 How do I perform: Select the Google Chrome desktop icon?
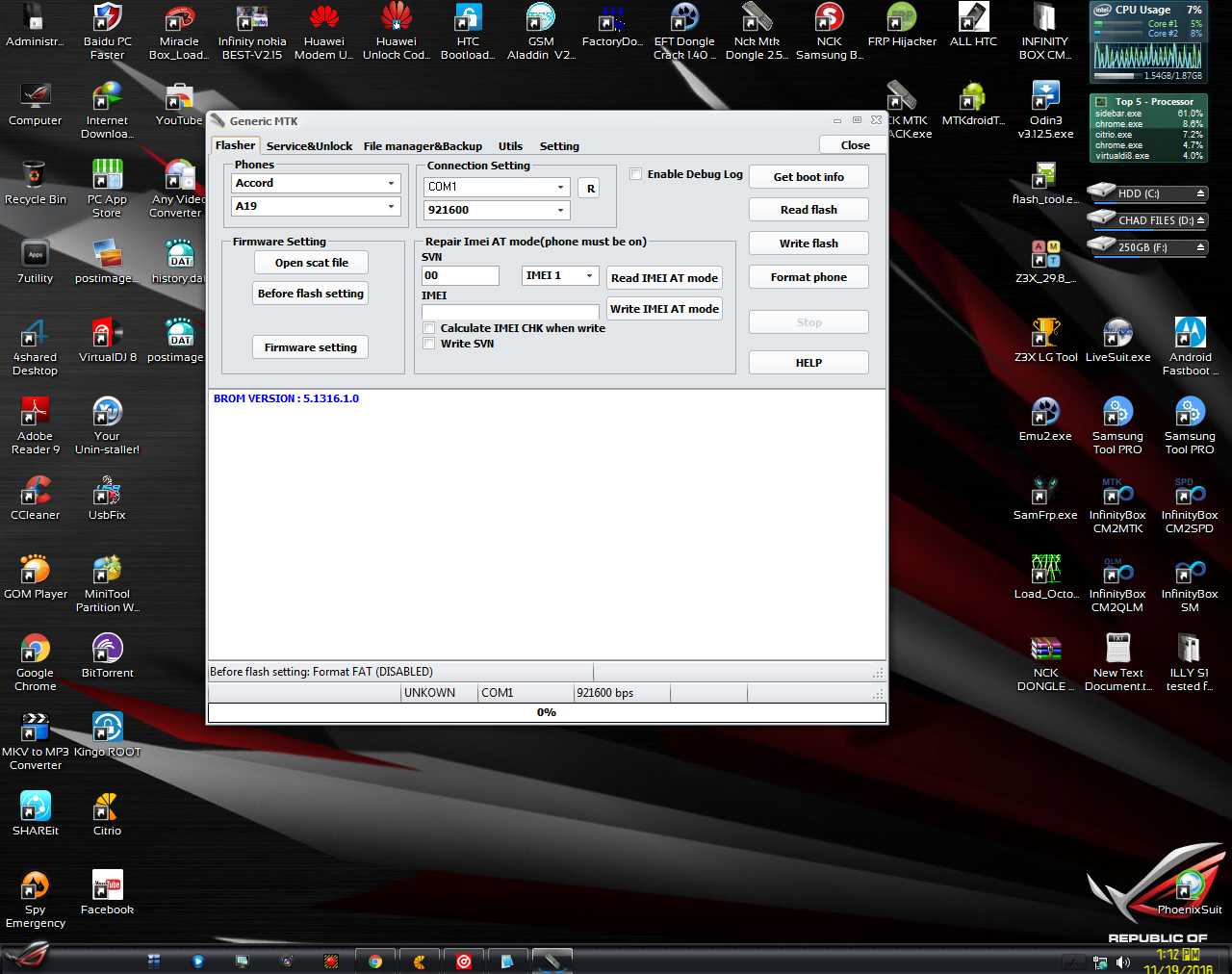(x=36, y=663)
